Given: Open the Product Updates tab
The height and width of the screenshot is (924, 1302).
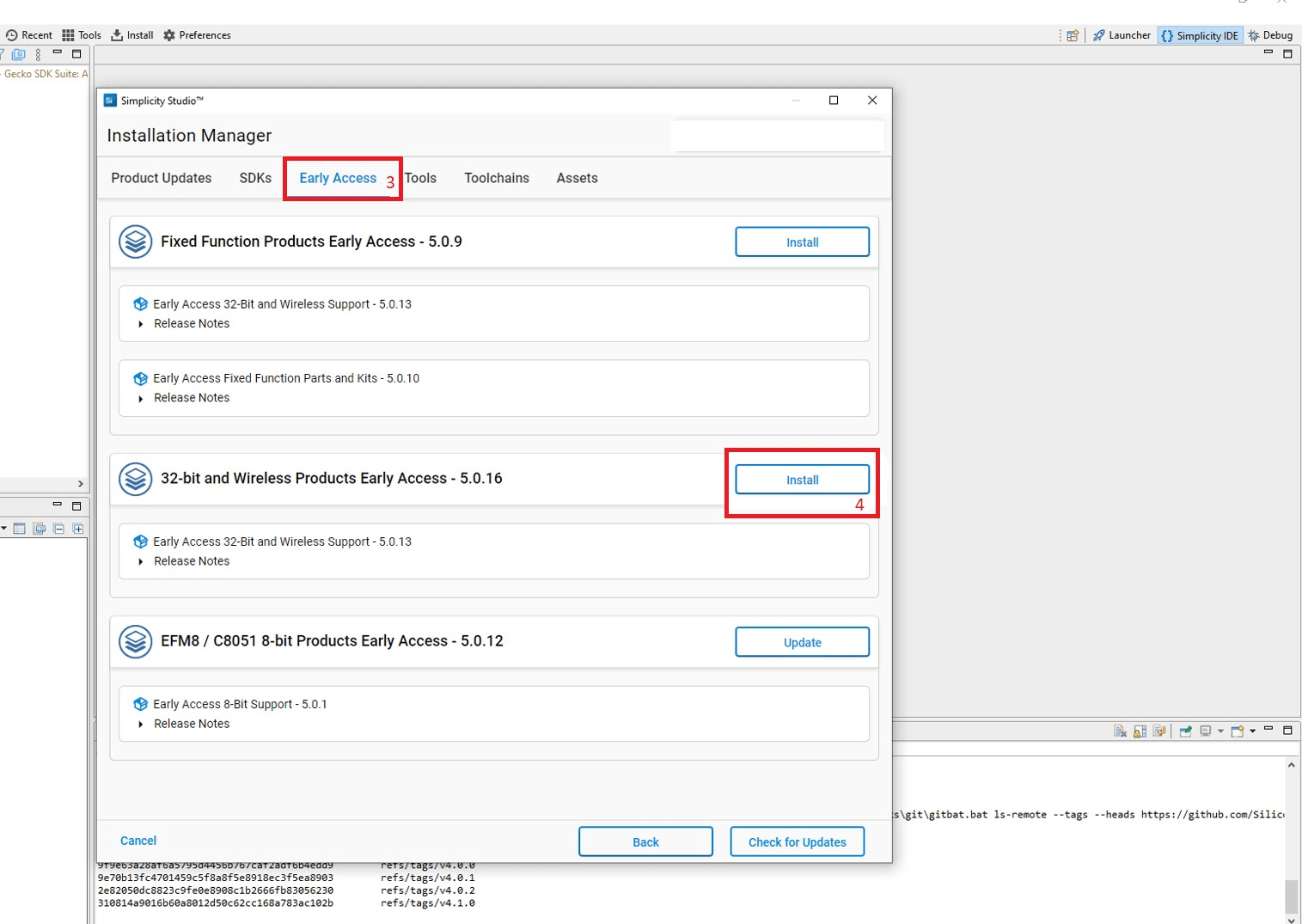Looking at the screenshot, I should point(162,178).
